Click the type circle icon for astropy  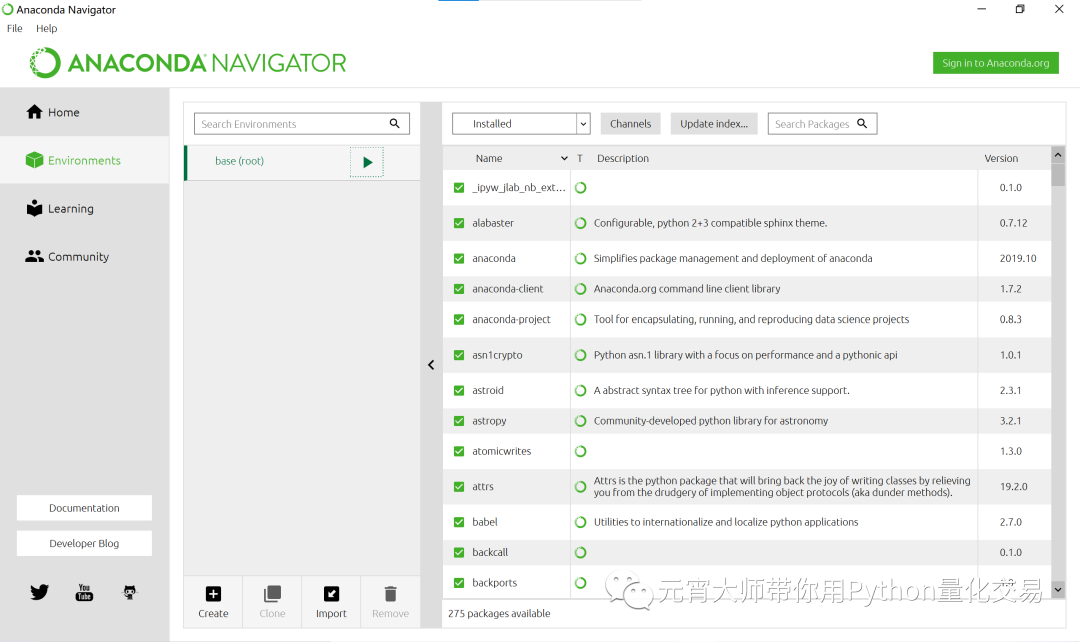581,421
